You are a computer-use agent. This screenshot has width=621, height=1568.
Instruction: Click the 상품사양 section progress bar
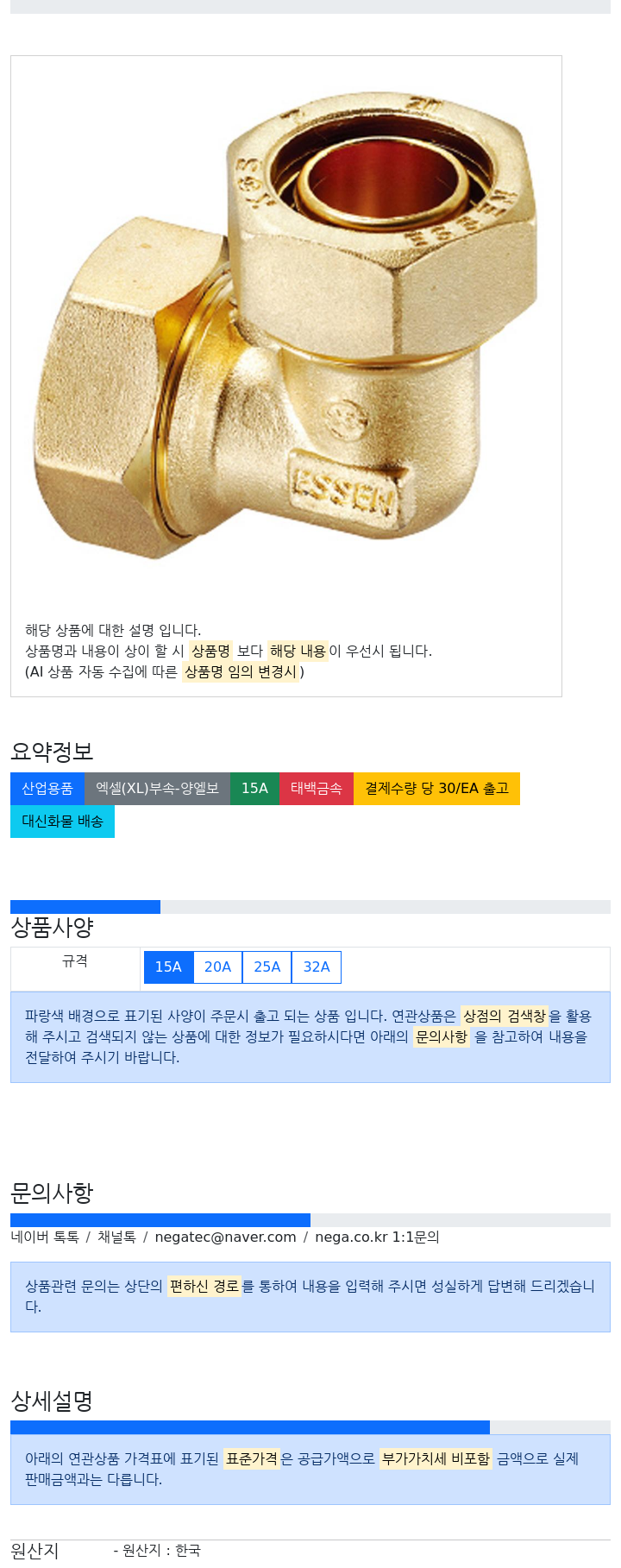tap(310, 907)
